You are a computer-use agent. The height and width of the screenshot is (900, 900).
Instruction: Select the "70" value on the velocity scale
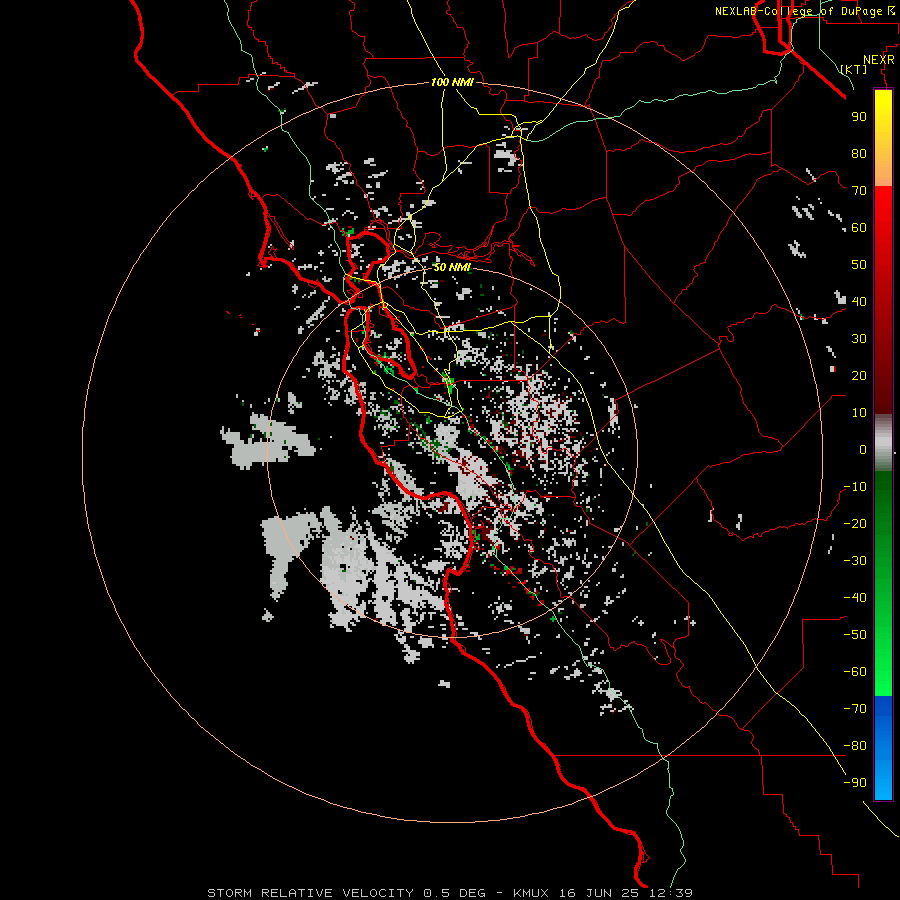click(x=859, y=191)
